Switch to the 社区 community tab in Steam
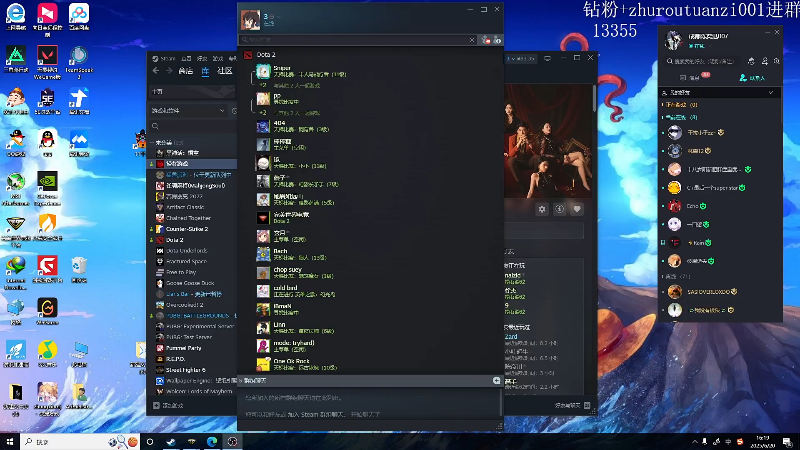This screenshot has height=450, width=800. tap(224, 71)
